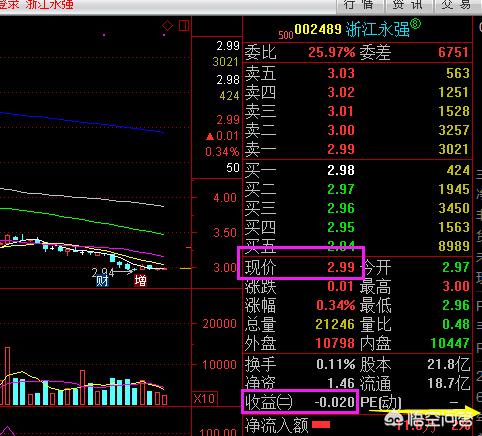Click the 卖五 volume 563
The height and width of the screenshot is (436, 482).
point(458,73)
